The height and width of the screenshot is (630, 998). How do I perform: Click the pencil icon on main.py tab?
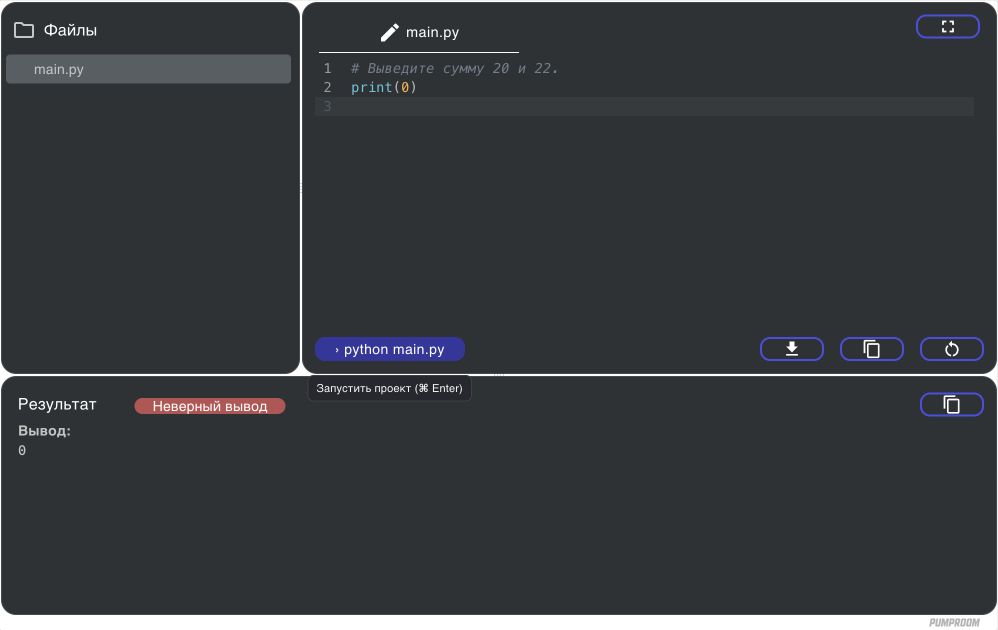390,32
